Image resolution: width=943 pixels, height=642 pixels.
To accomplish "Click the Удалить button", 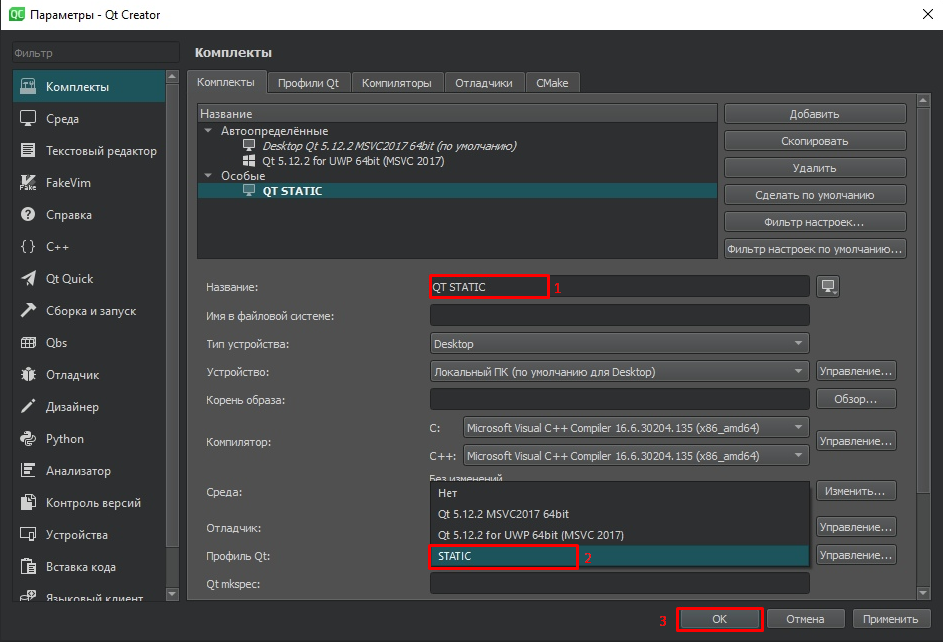I will 815,168.
